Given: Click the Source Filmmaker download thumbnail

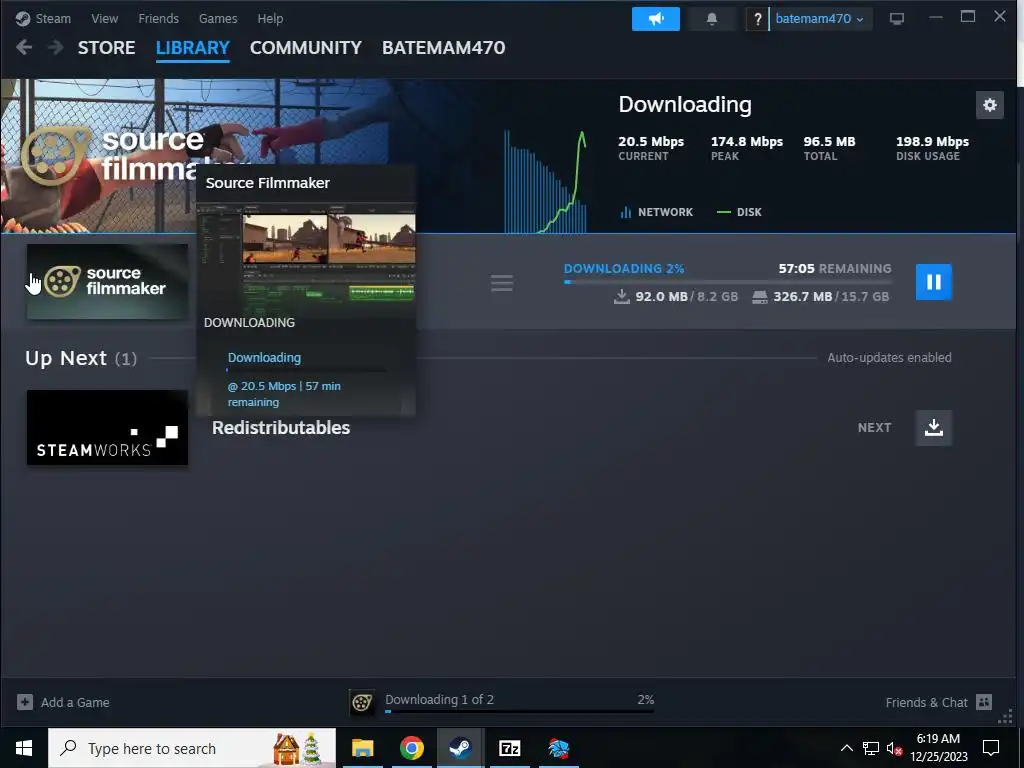Looking at the screenshot, I should [x=107, y=282].
